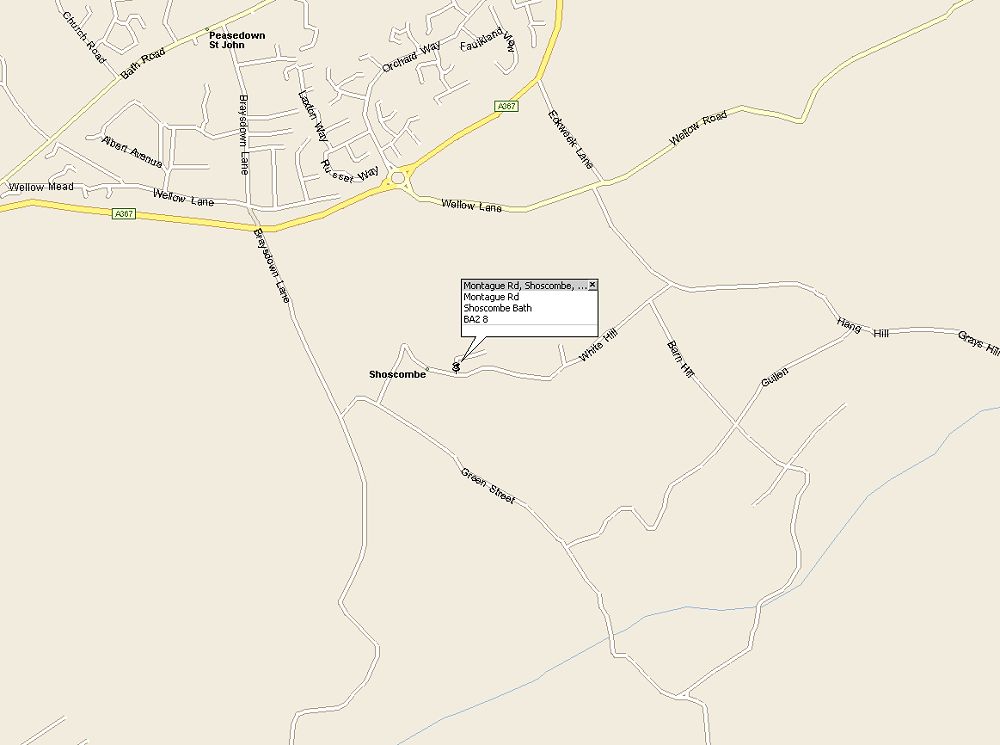Select the roundabout junction on the A367
The width and height of the screenshot is (1000, 745).
(399, 178)
